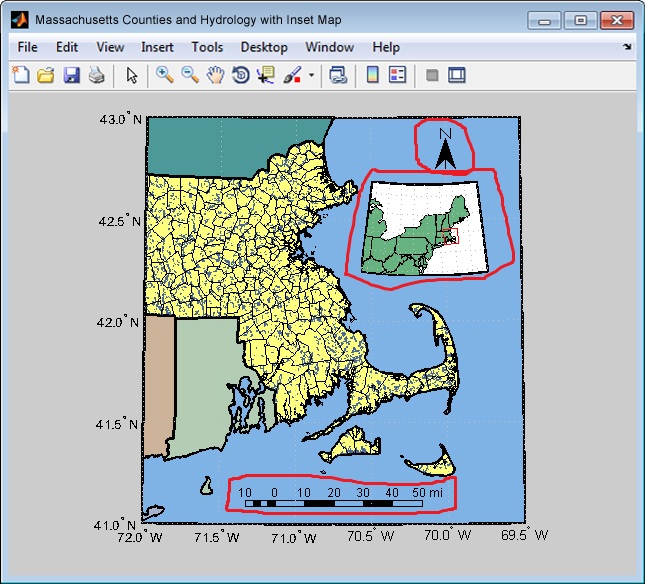Click the toolbar dock arrow at menu bar right
645x584 pixels.
(x=627, y=47)
